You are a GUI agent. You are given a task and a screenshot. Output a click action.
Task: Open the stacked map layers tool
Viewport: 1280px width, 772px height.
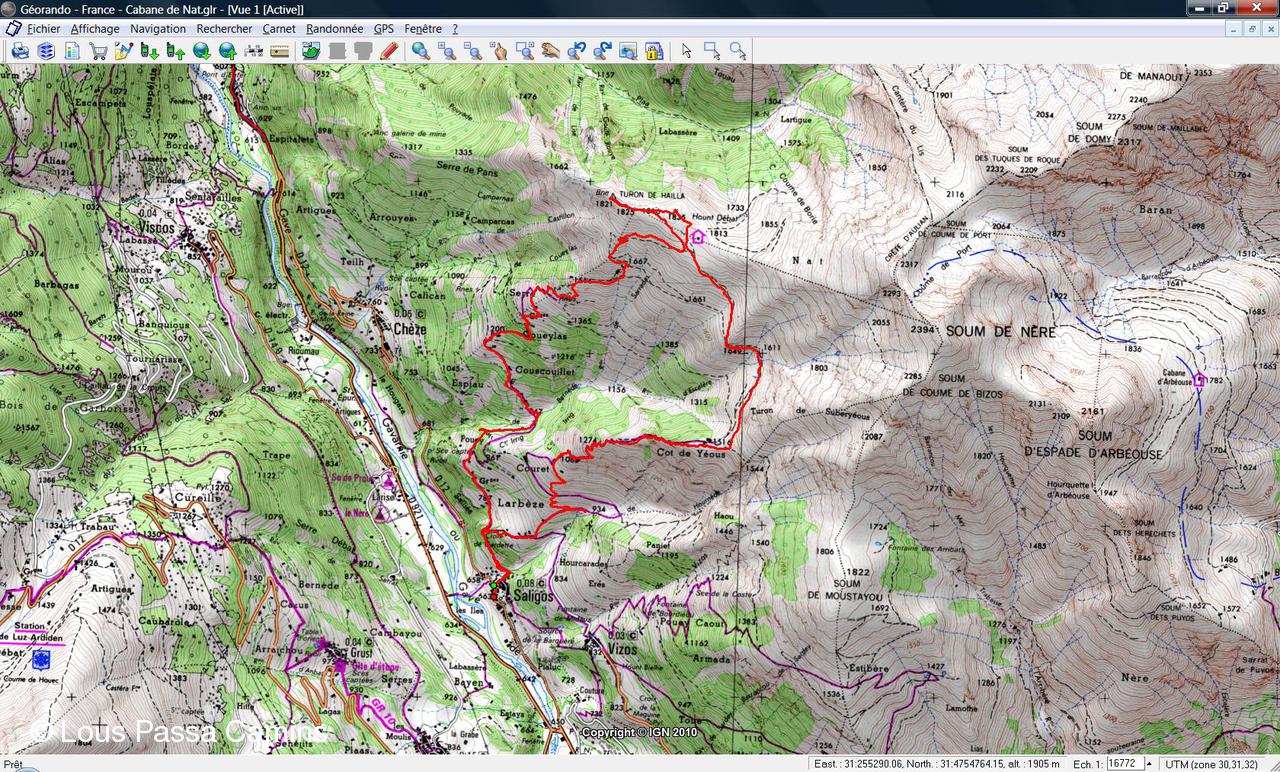[46, 50]
